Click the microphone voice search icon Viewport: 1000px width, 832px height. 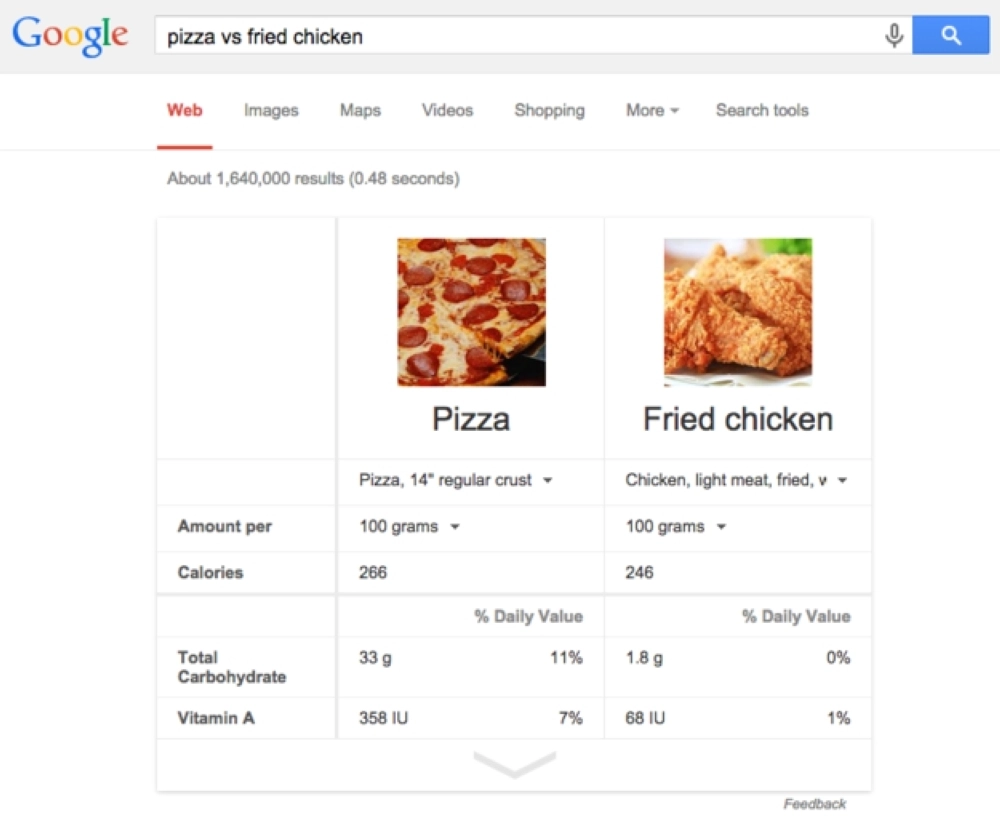tap(894, 37)
